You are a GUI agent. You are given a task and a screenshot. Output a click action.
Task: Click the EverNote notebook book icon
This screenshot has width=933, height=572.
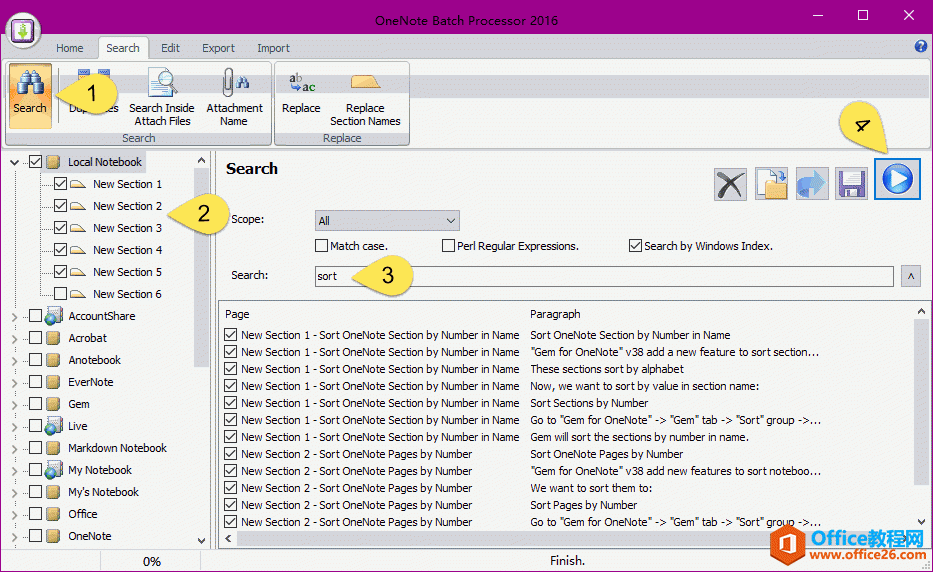(54, 382)
